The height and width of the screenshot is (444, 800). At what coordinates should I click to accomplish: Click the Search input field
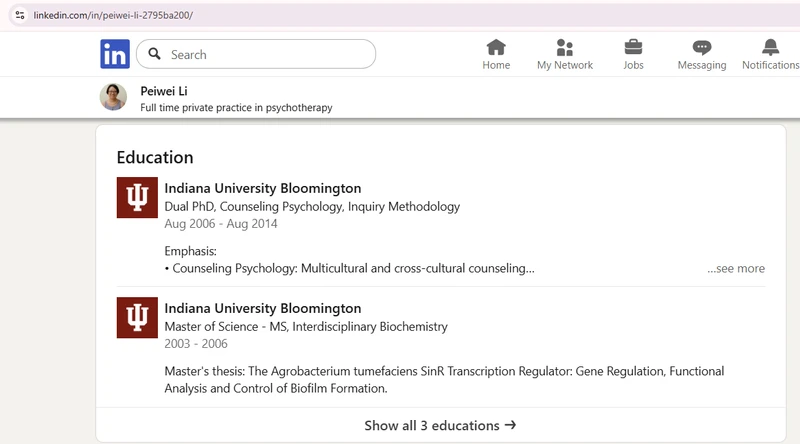point(256,54)
